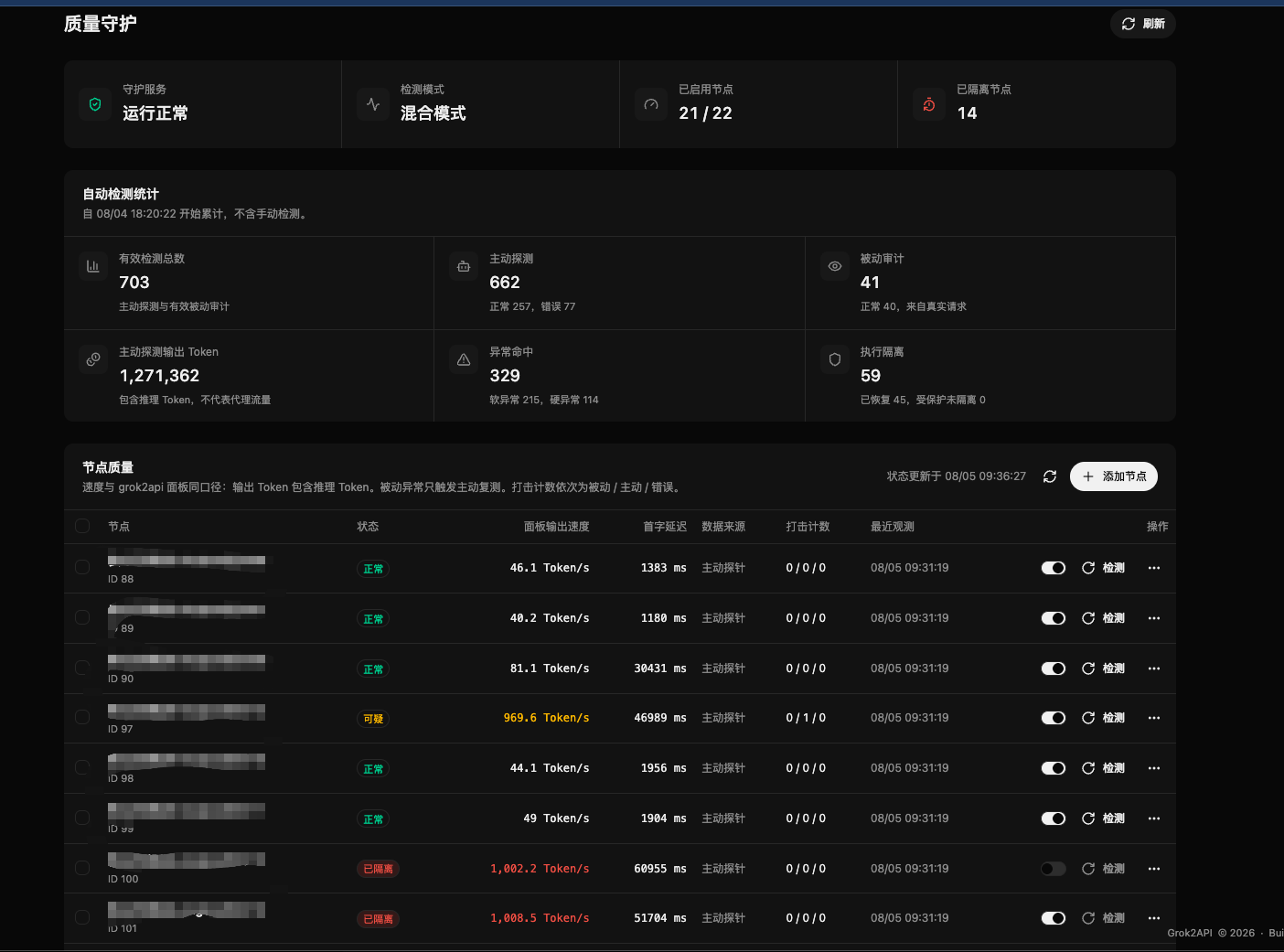The width and height of the screenshot is (1284, 952).
Task: Click the eye icon in 被动审计 stat
Action: point(835,266)
